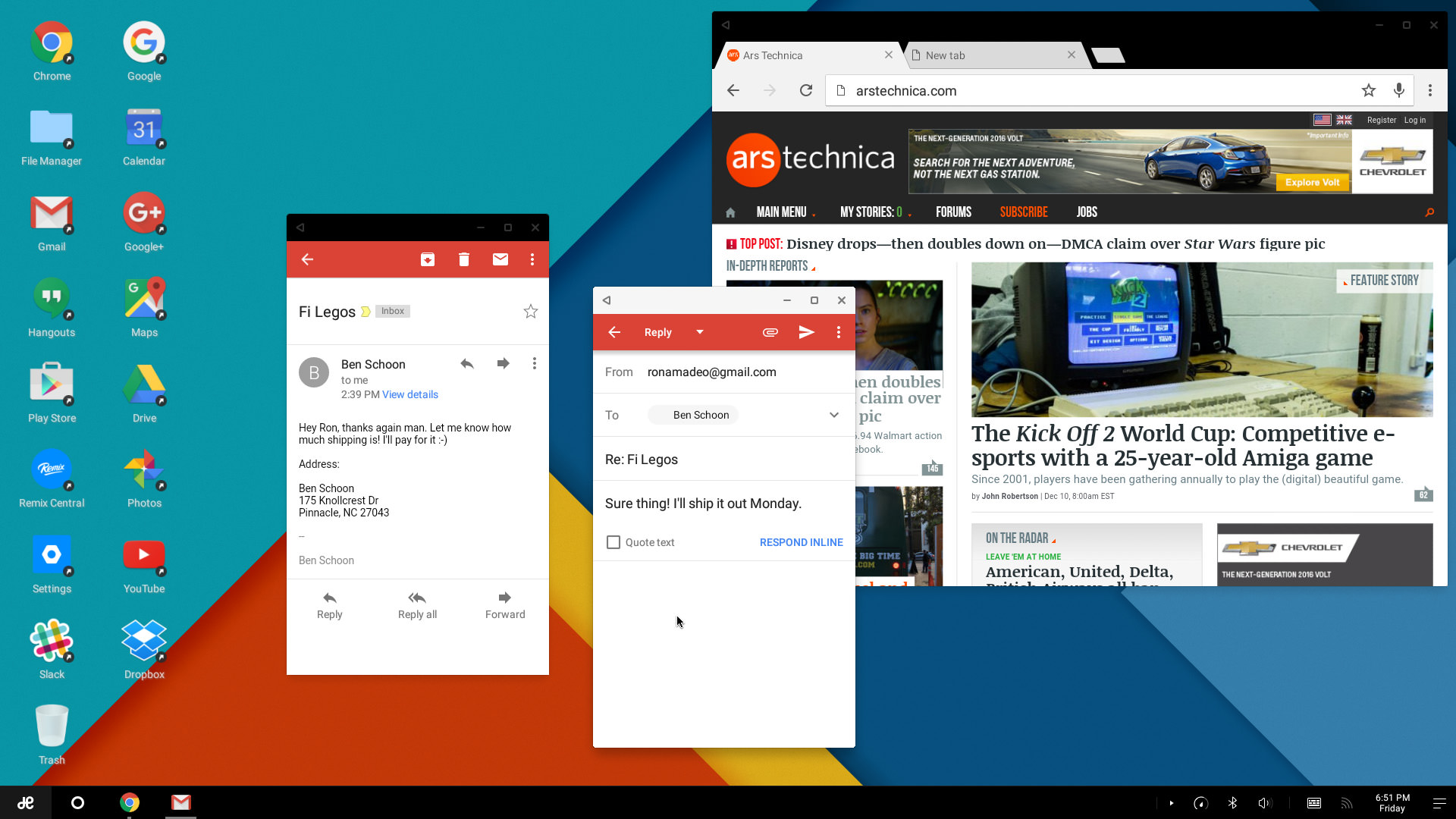Expand To field recipient dropdown in compose
Screen dimensions: 1456x819
[x=833, y=414]
